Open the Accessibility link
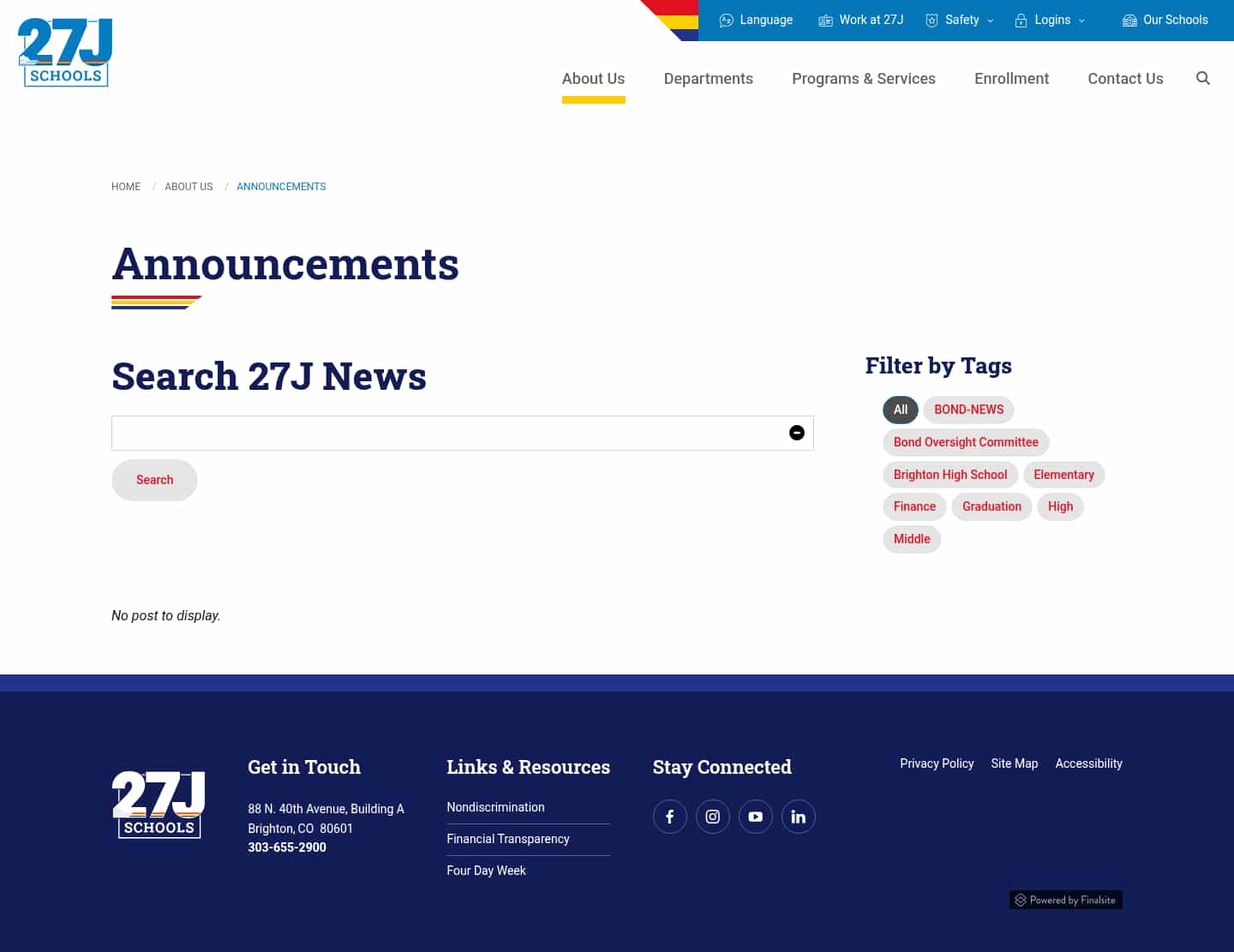 (1088, 763)
